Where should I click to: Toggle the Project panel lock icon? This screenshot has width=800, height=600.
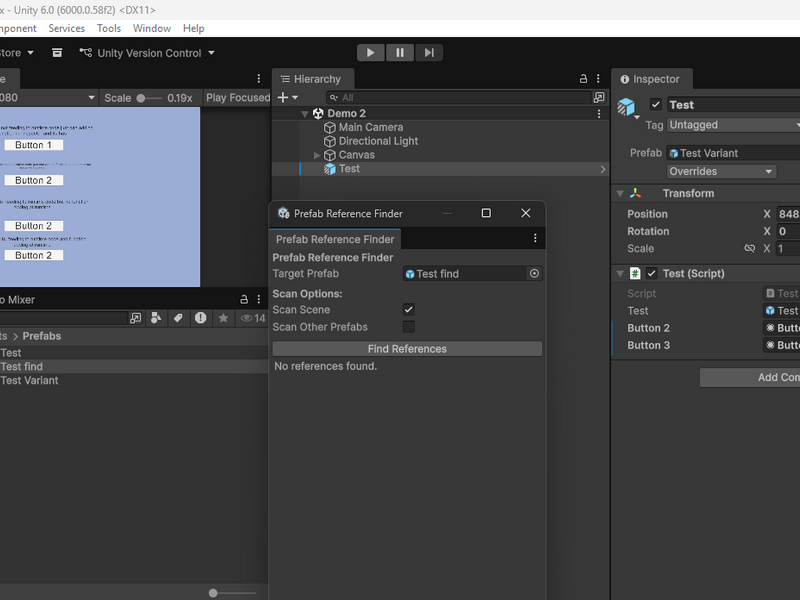[x=244, y=299]
